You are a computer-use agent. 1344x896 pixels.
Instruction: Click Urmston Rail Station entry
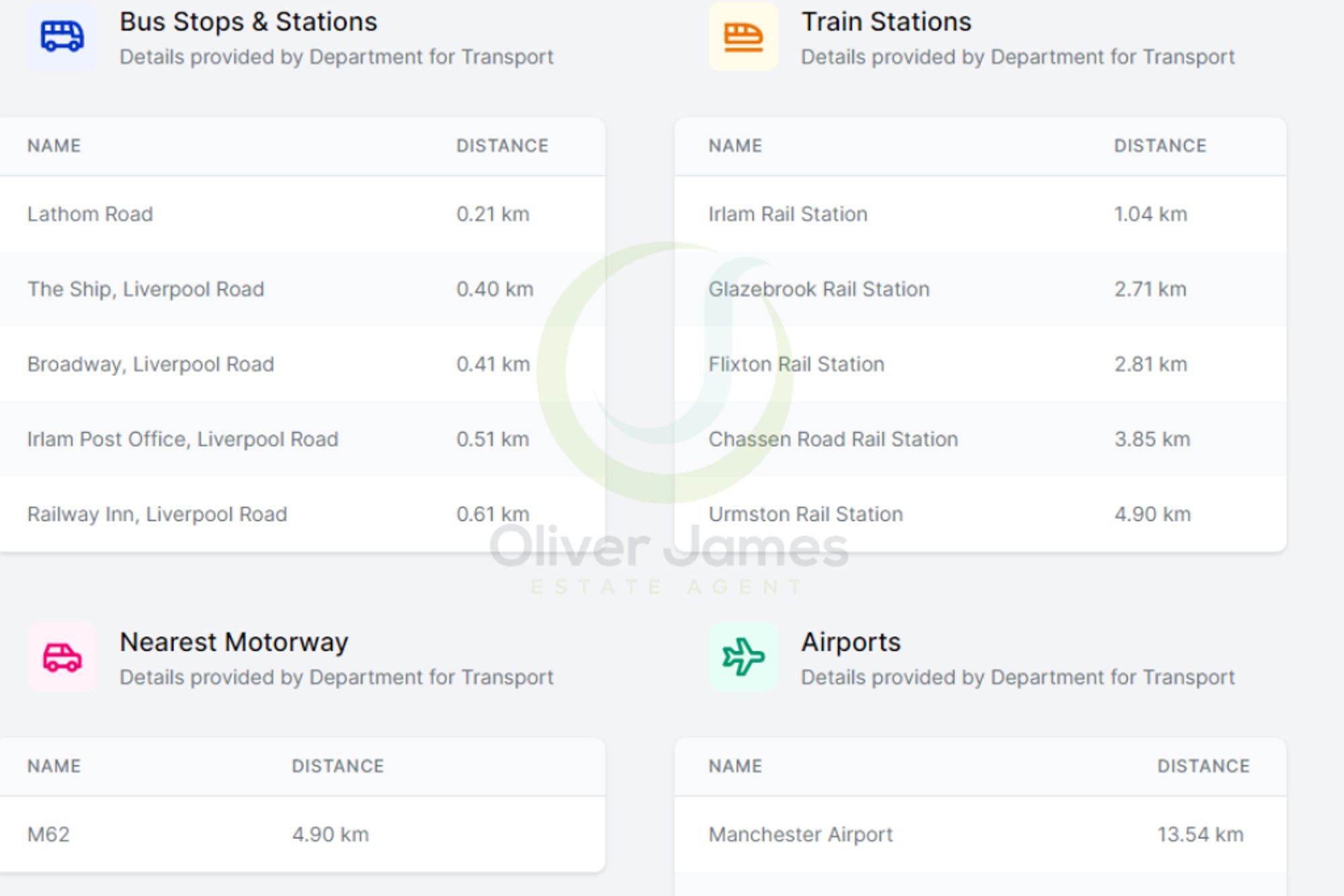pyautogui.click(x=806, y=514)
